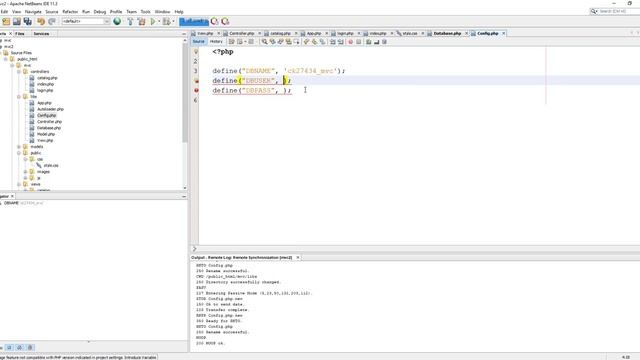Image resolution: width=640 pixels, height=360 pixels.
Task: Open the Source menu
Action: coord(52,12)
